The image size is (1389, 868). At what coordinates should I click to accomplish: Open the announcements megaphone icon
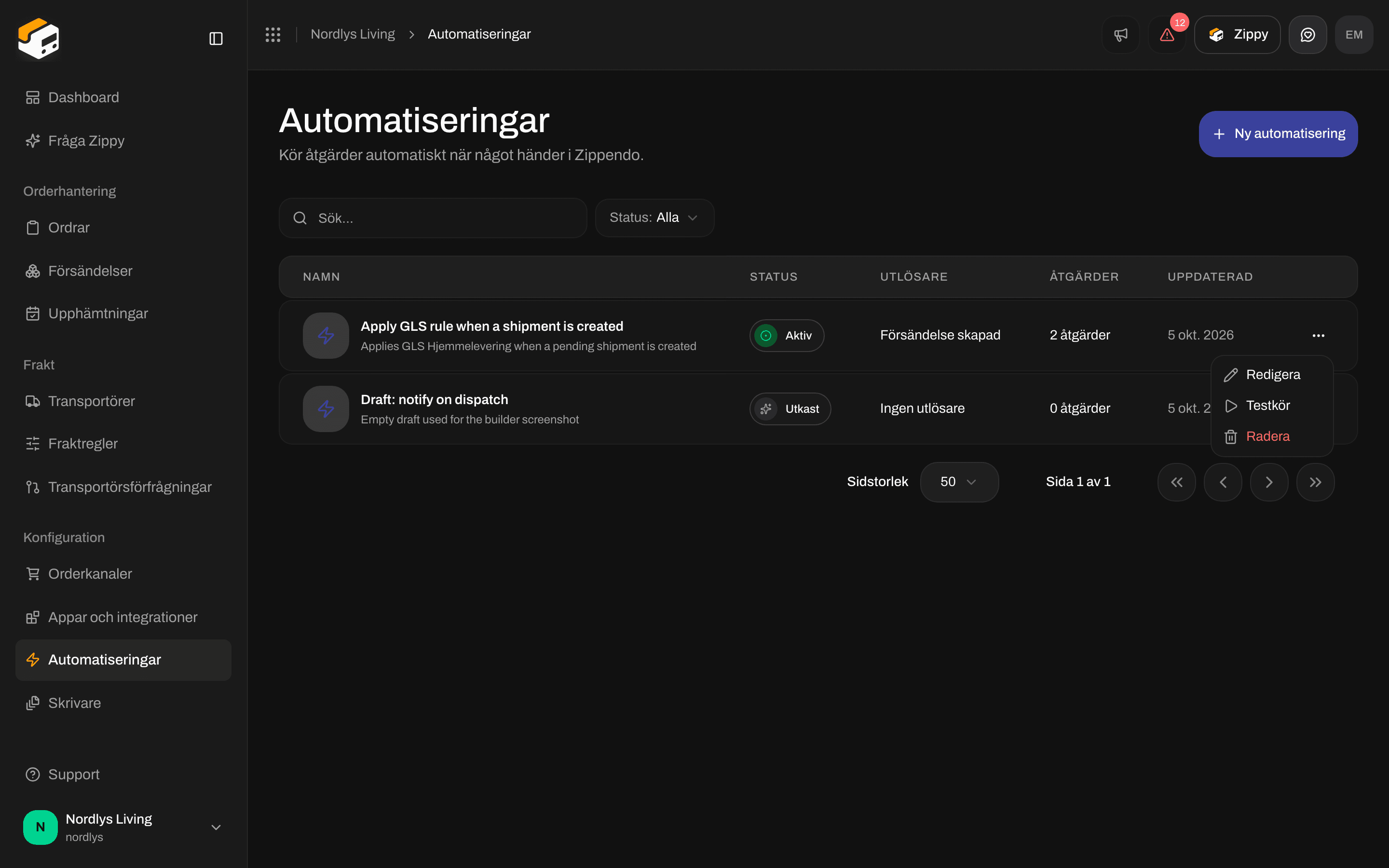(1120, 34)
